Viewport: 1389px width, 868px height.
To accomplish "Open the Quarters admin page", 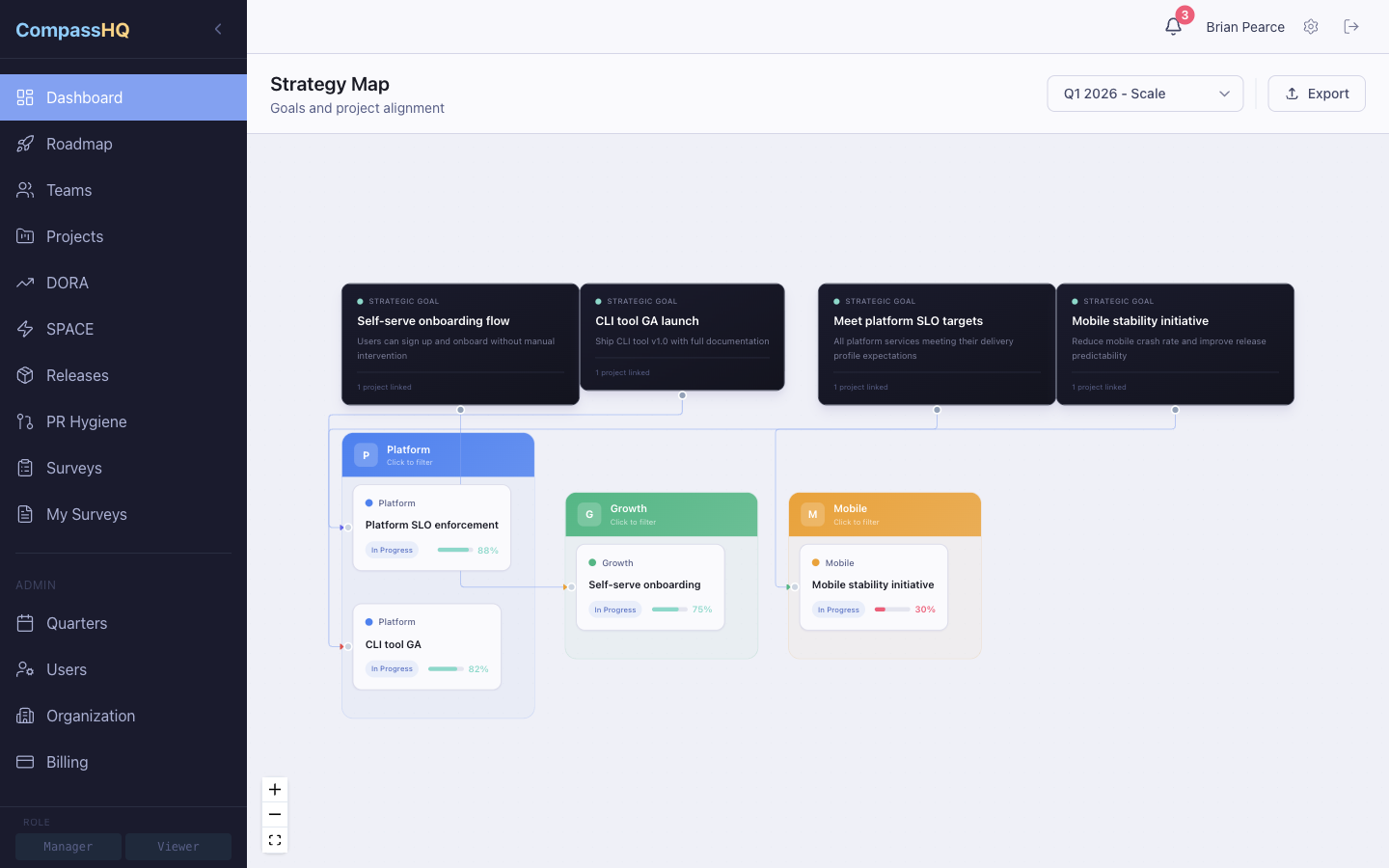I will point(76,623).
